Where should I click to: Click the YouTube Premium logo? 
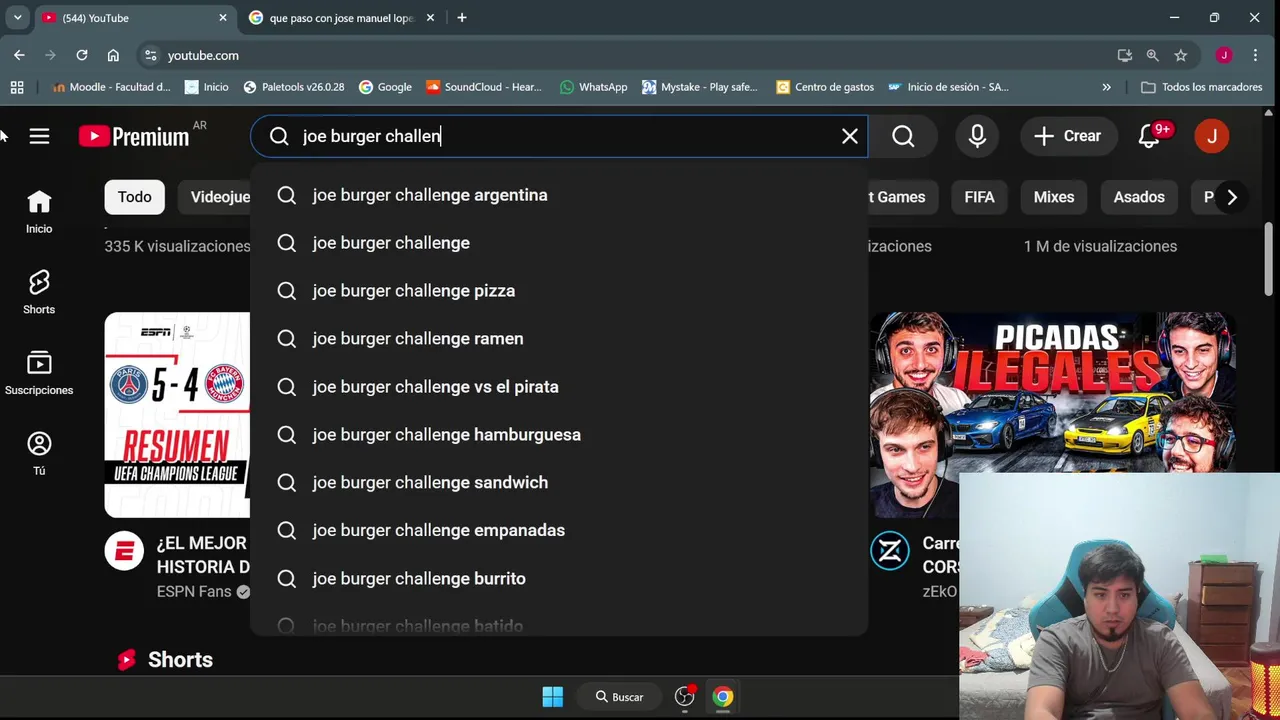134,136
